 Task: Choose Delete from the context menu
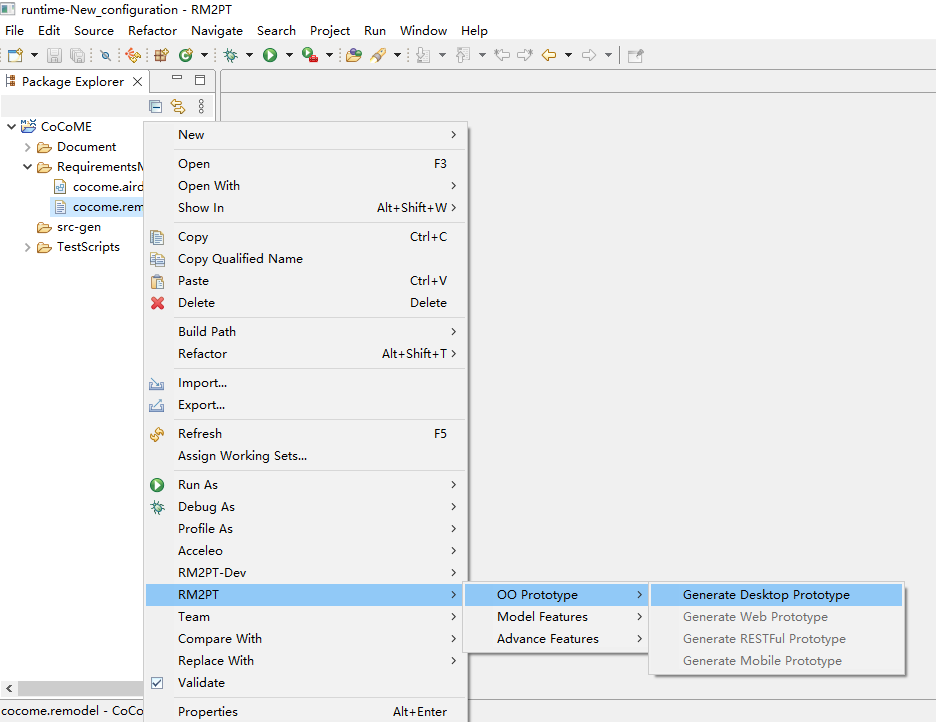[196, 303]
